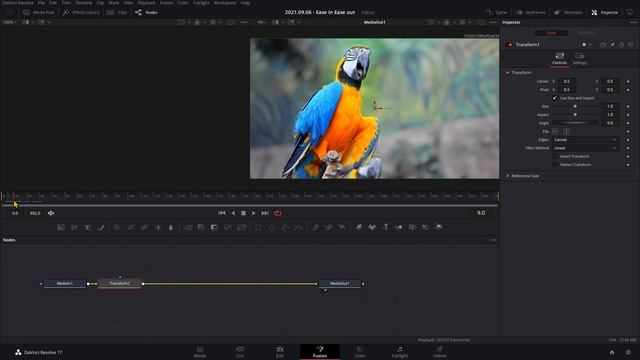Screen dimensions: 640x360
Task: Select the Modifiers tab in Inspector
Action: coord(587,33)
